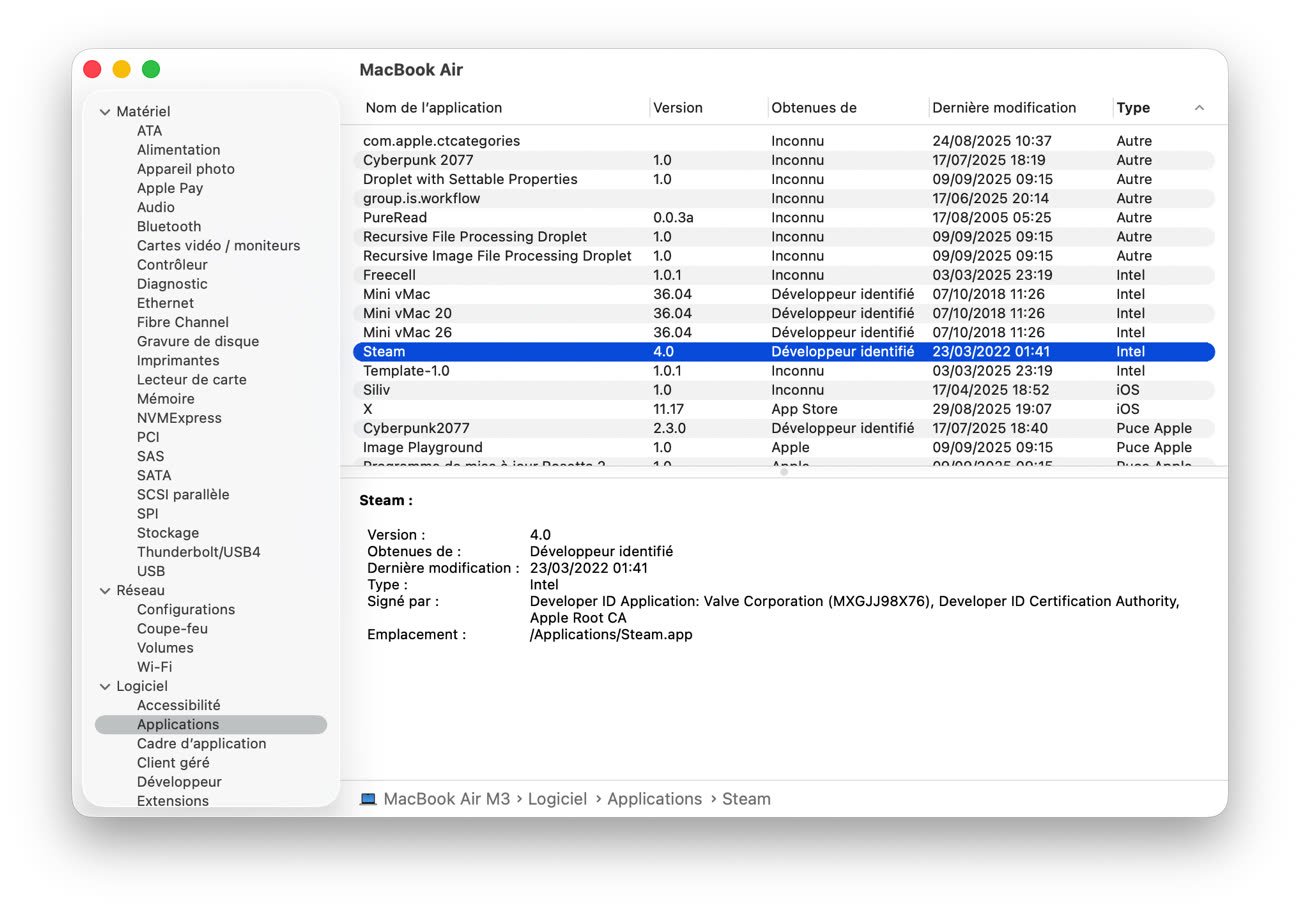Select Contrôleur in the sidebar
Viewport: 1300px width, 912px height.
[x=172, y=265]
